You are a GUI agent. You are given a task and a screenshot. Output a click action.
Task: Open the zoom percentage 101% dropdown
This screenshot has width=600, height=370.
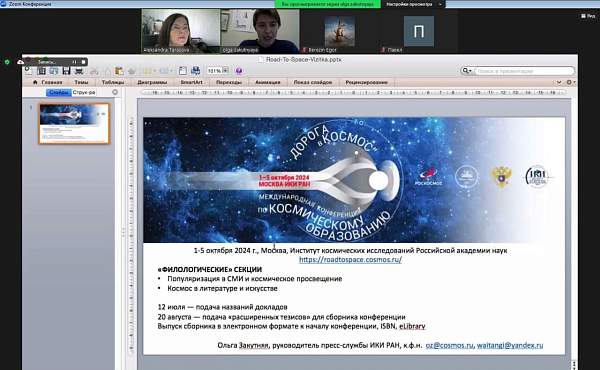point(225,70)
